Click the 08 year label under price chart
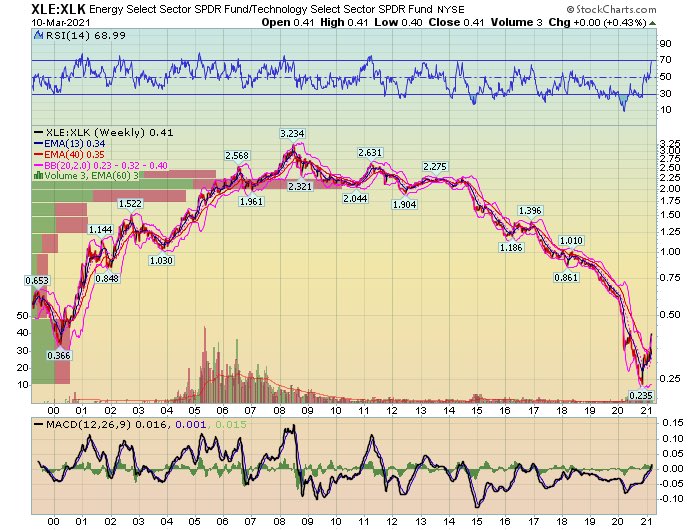 (279, 410)
